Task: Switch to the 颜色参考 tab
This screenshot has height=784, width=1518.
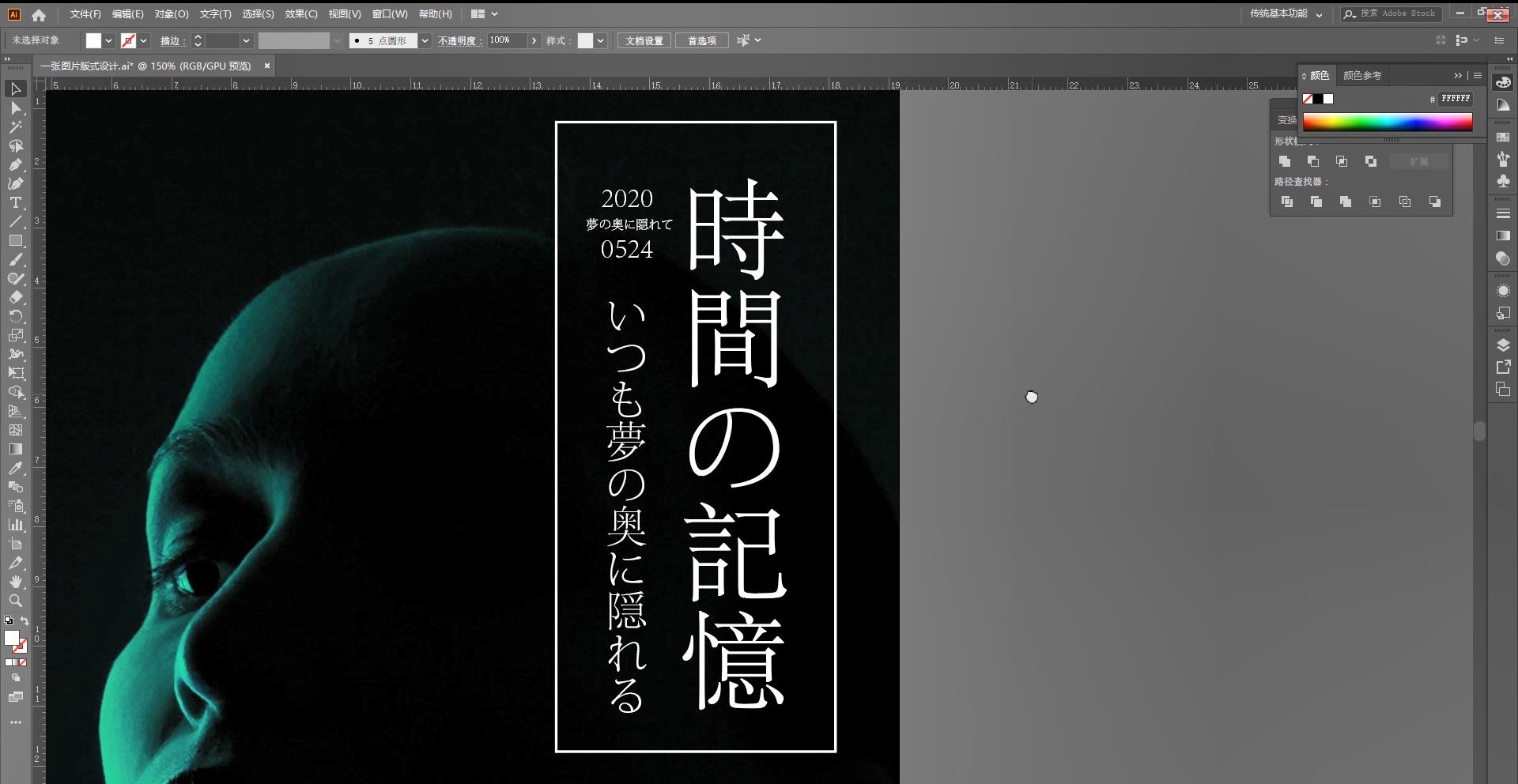Action: pos(1362,76)
